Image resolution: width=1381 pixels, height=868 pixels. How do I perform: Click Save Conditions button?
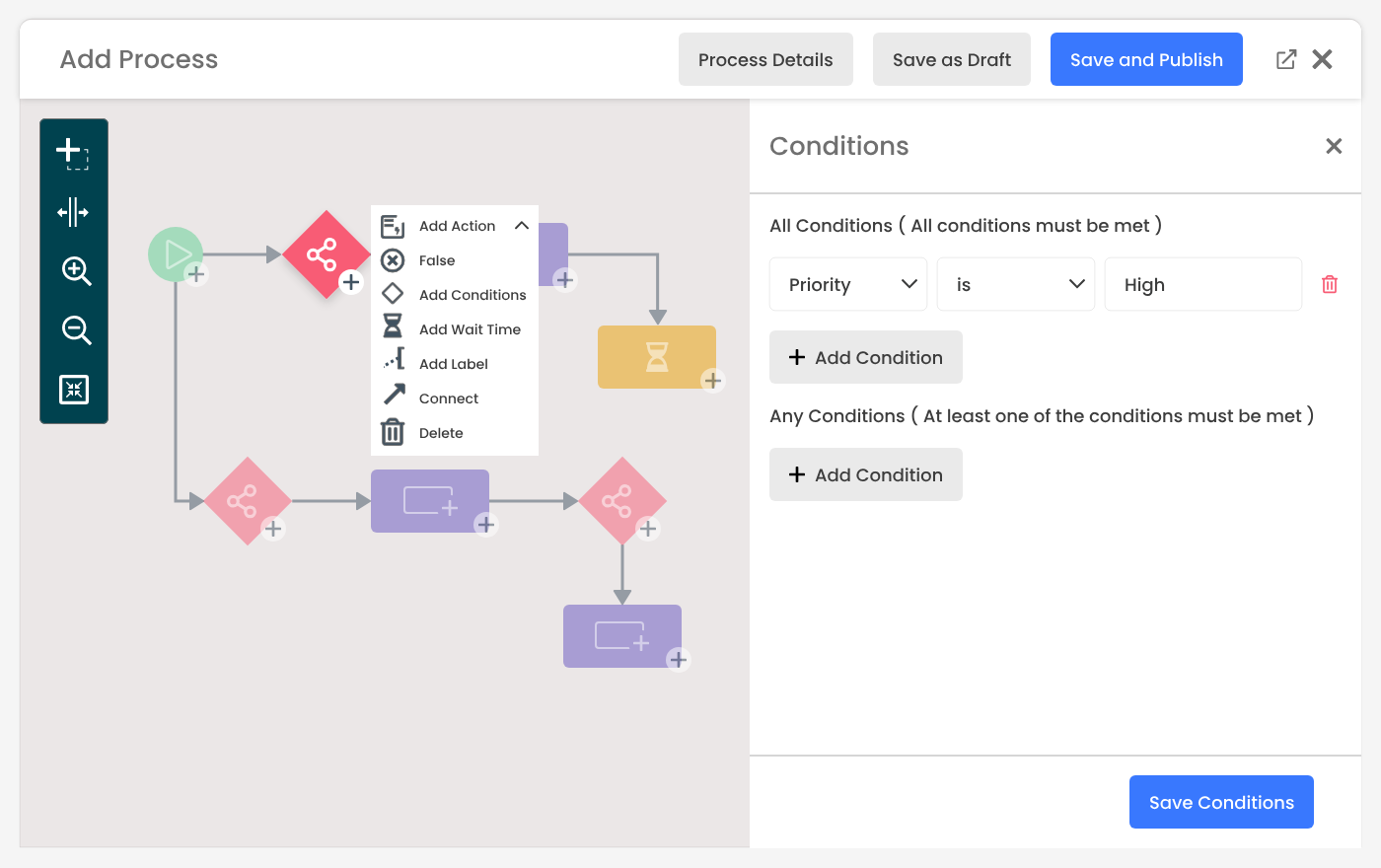[x=1221, y=802]
